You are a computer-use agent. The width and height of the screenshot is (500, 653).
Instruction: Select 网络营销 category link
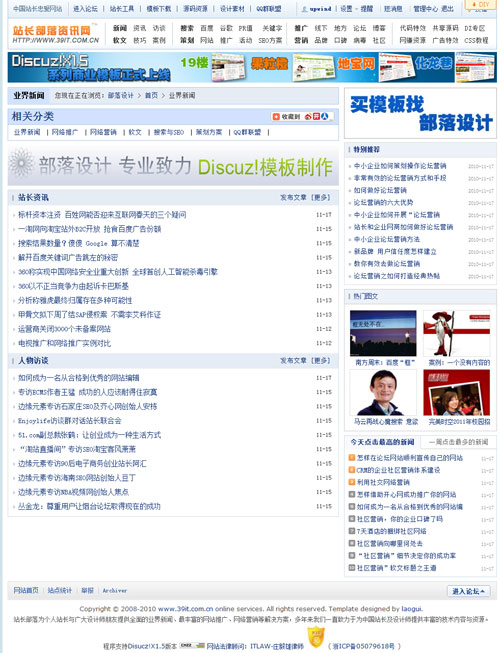103,132
